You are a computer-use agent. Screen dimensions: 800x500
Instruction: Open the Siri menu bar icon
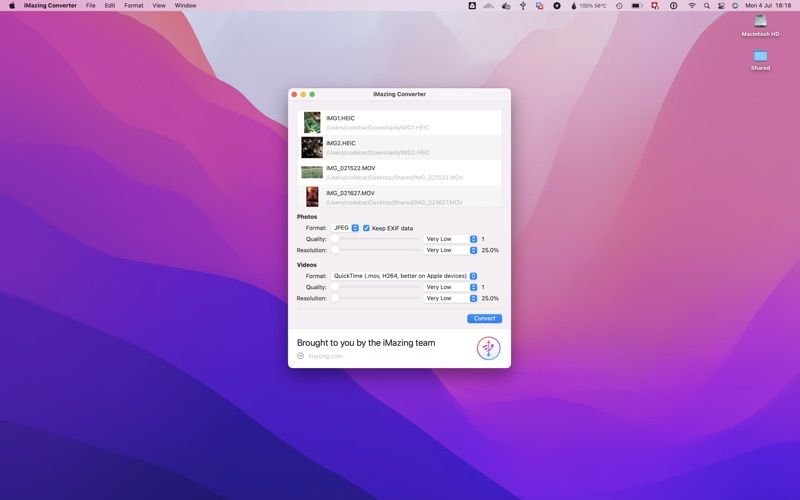coord(735,6)
